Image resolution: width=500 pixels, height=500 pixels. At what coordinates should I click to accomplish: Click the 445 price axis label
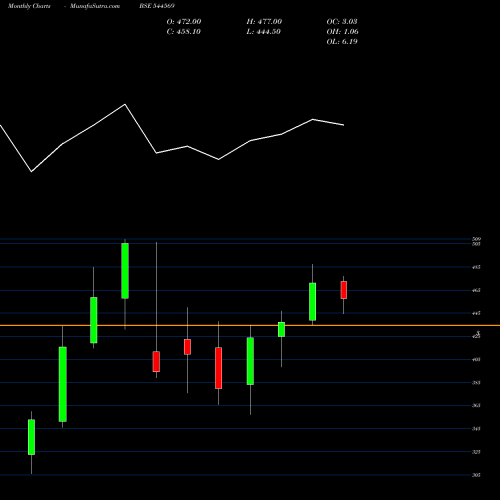coord(476,313)
